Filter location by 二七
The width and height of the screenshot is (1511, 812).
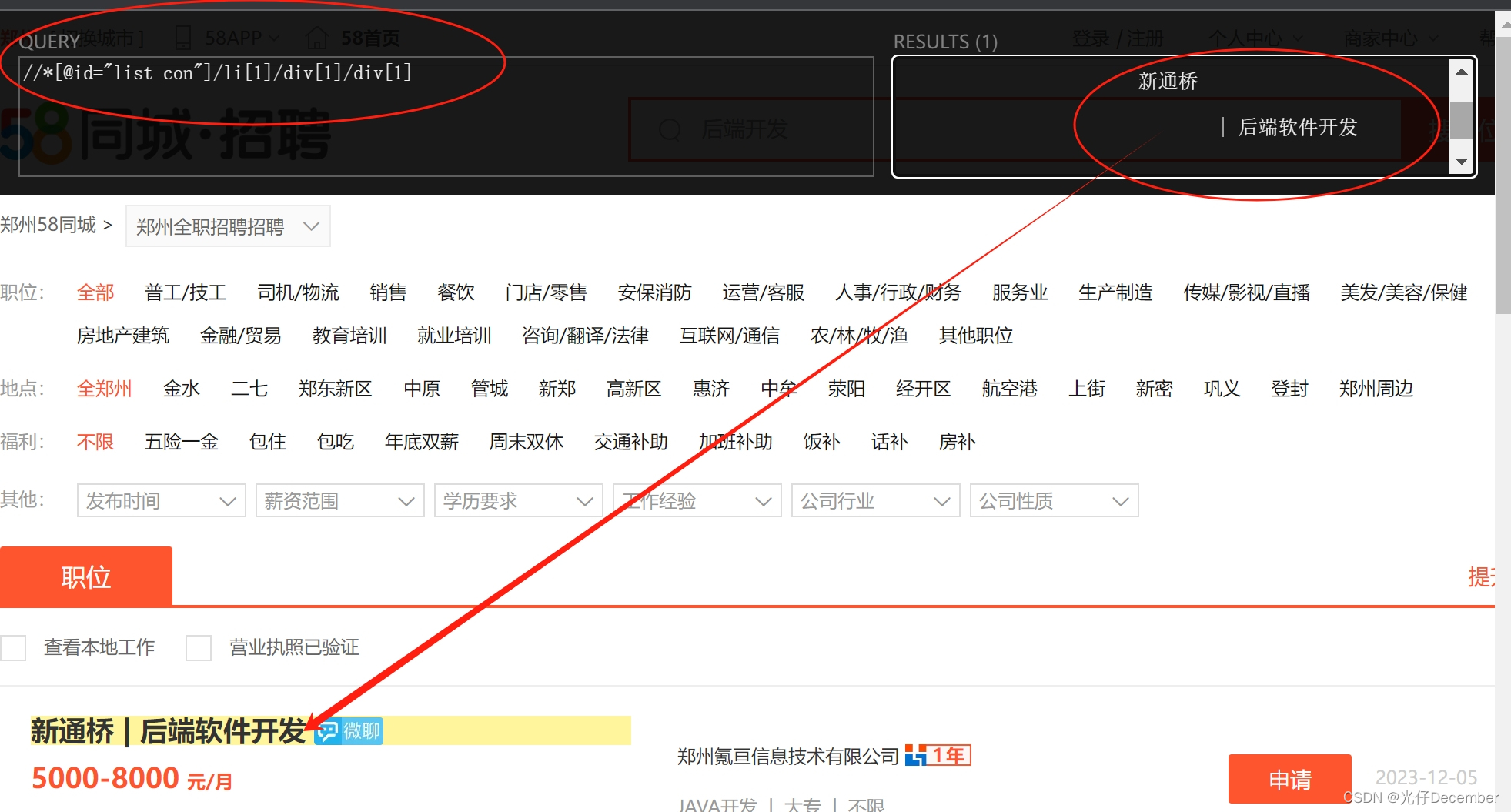click(x=249, y=389)
